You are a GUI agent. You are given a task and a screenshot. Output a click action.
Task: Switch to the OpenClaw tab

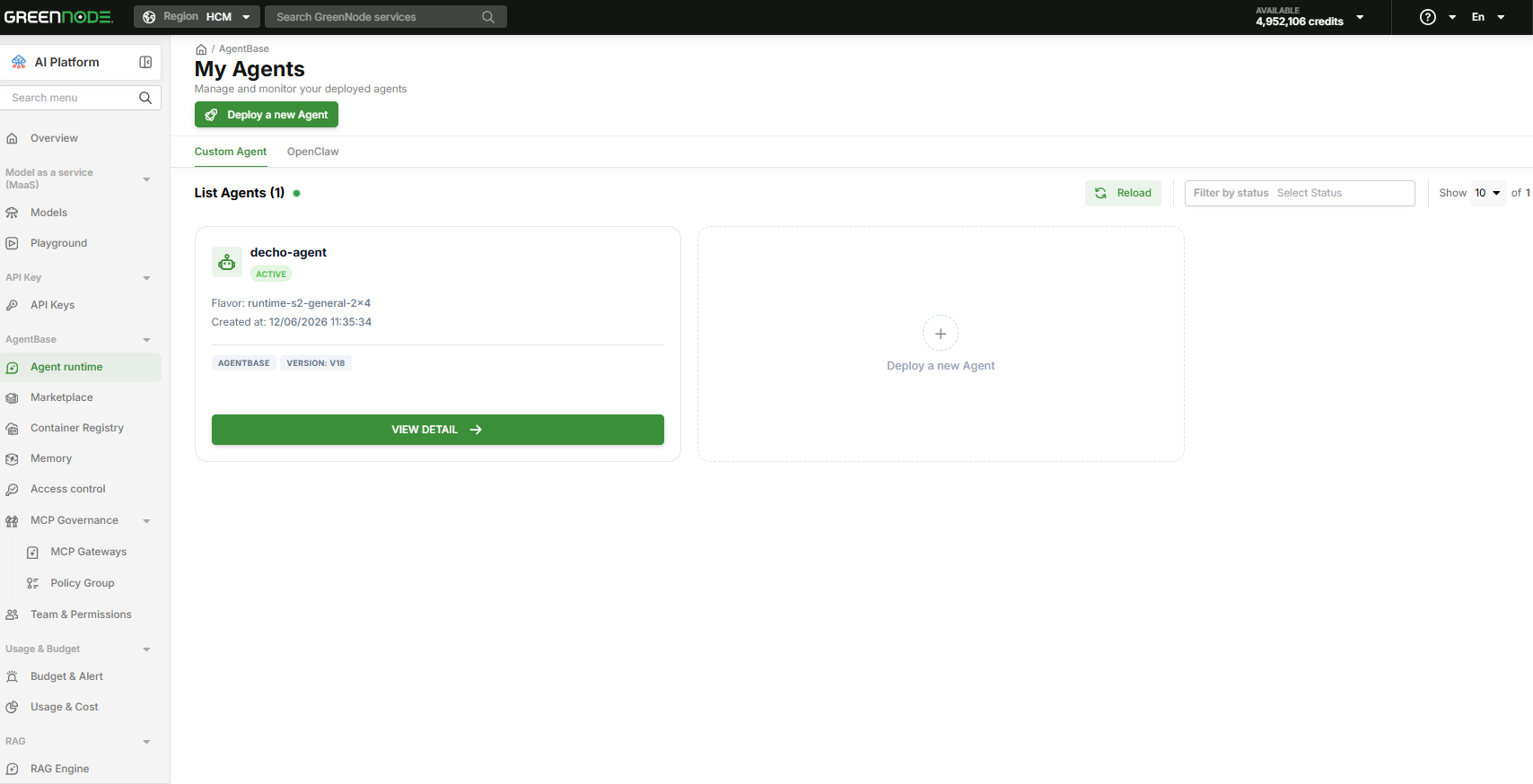point(312,152)
